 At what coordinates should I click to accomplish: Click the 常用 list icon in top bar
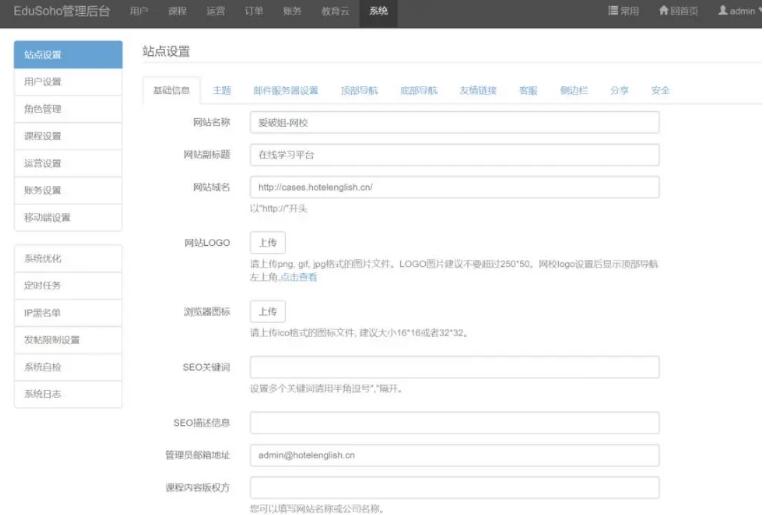(x=614, y=11)
